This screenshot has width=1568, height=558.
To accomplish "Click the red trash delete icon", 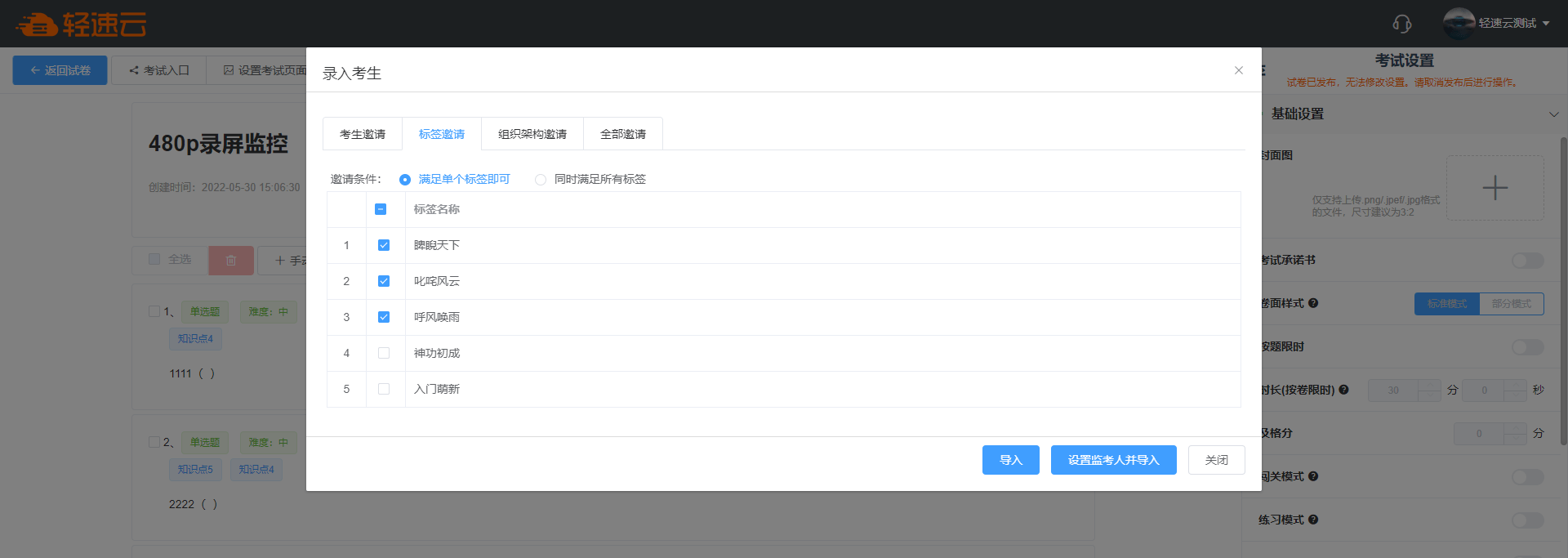I will (x=231, y=261).
